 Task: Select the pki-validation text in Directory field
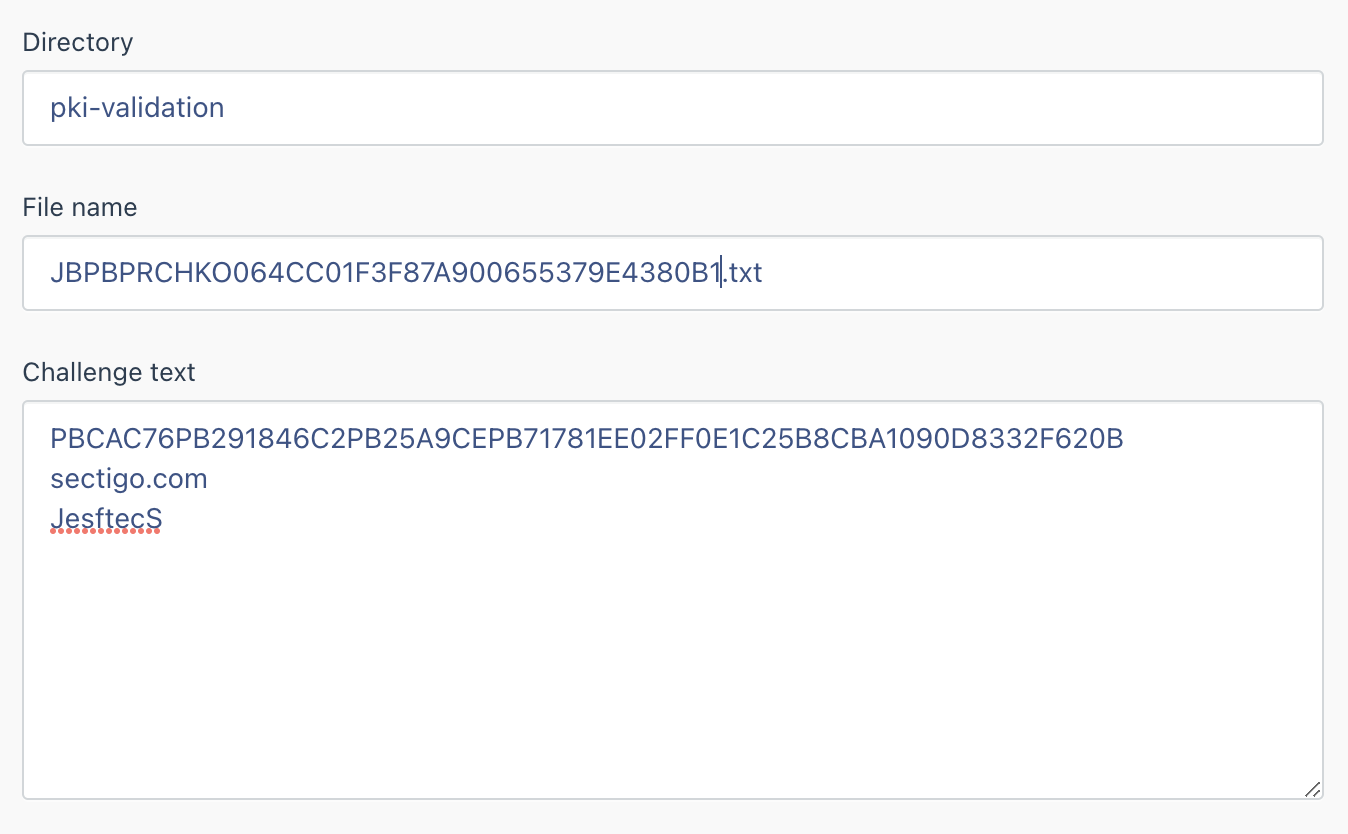click(137, 107)
